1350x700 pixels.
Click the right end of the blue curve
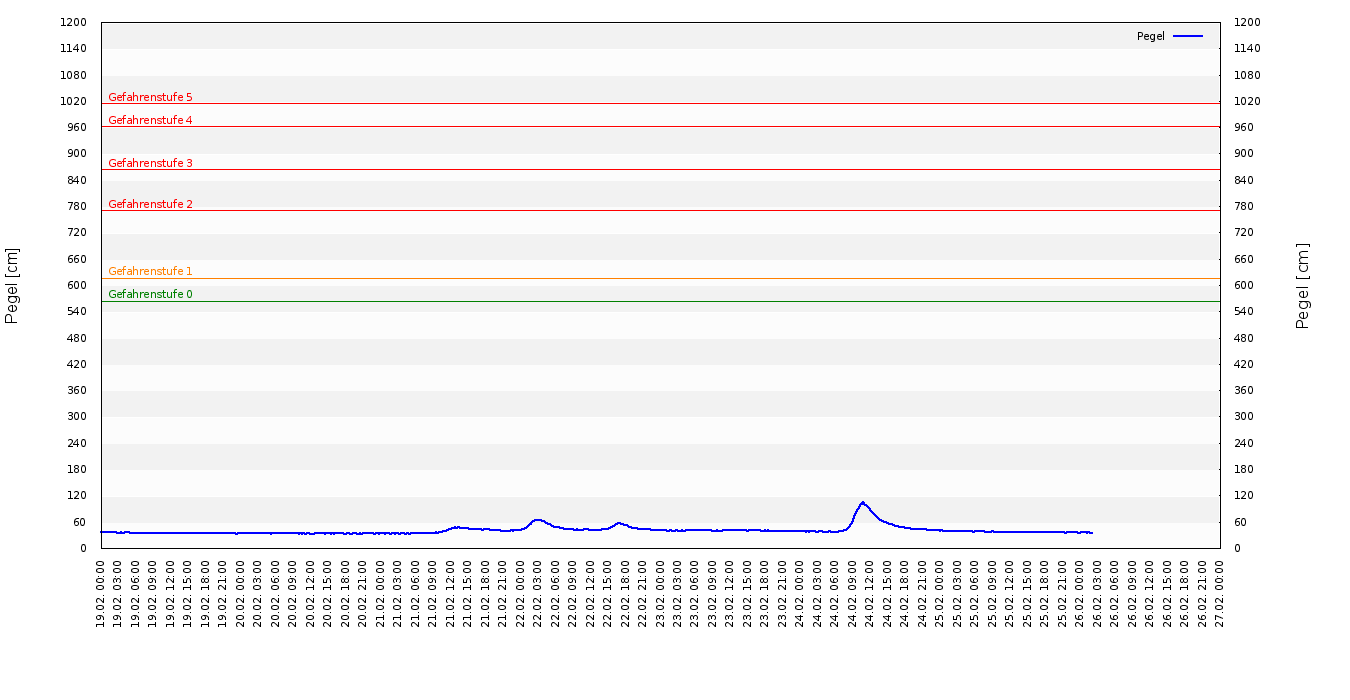click(1092, 533)
